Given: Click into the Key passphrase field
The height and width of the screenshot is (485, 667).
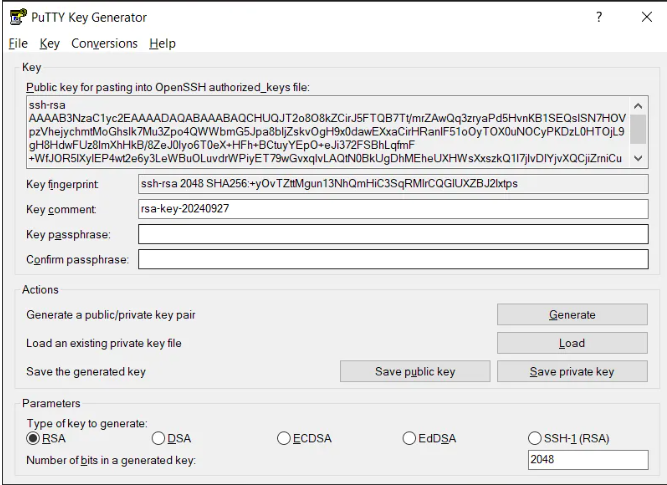Looking at the screenshot, I should point(393,235).
